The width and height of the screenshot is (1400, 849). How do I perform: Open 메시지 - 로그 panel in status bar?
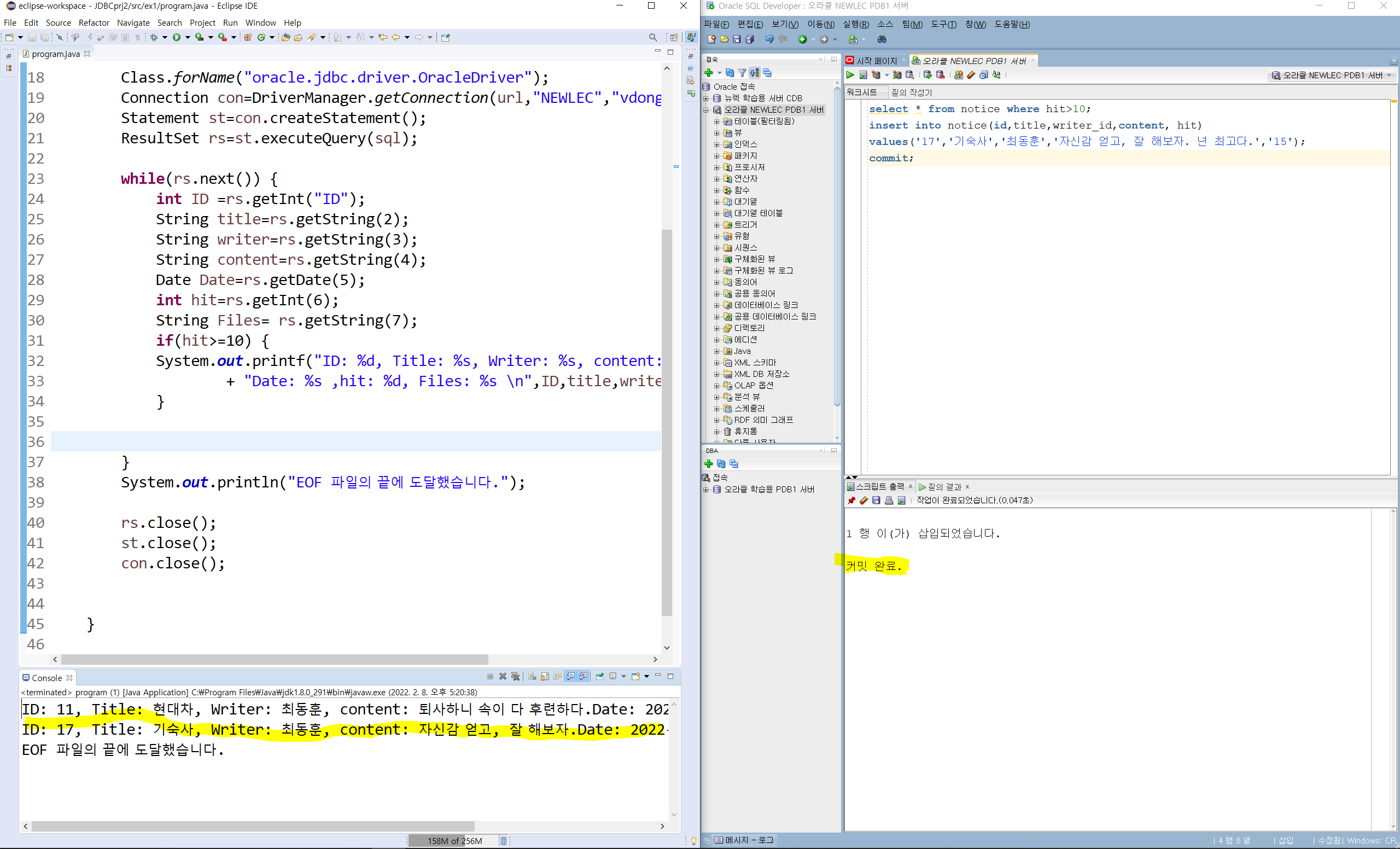tap(744, 840)
